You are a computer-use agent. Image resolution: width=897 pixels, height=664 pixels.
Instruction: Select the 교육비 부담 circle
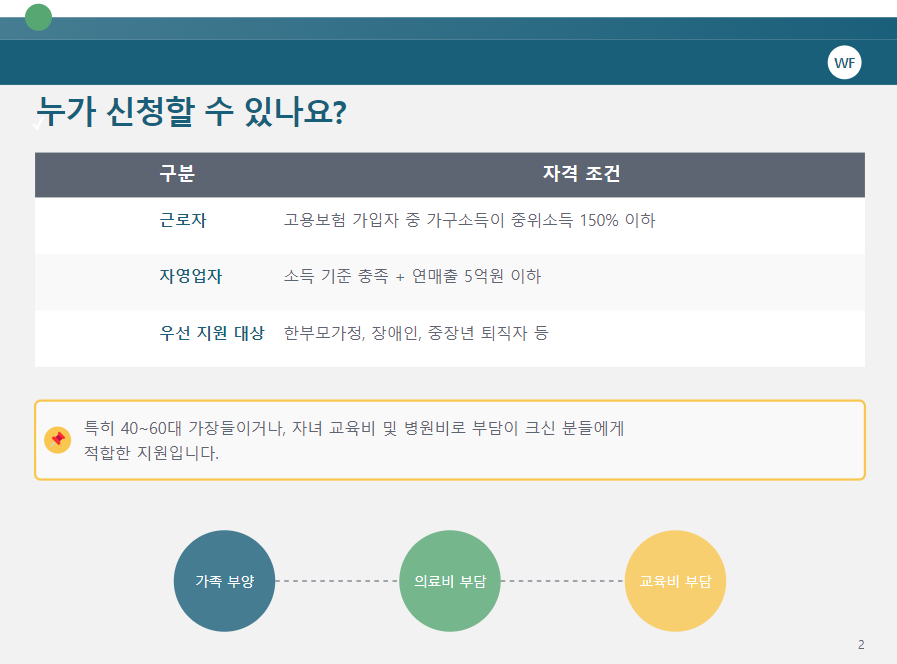[675, 581]
